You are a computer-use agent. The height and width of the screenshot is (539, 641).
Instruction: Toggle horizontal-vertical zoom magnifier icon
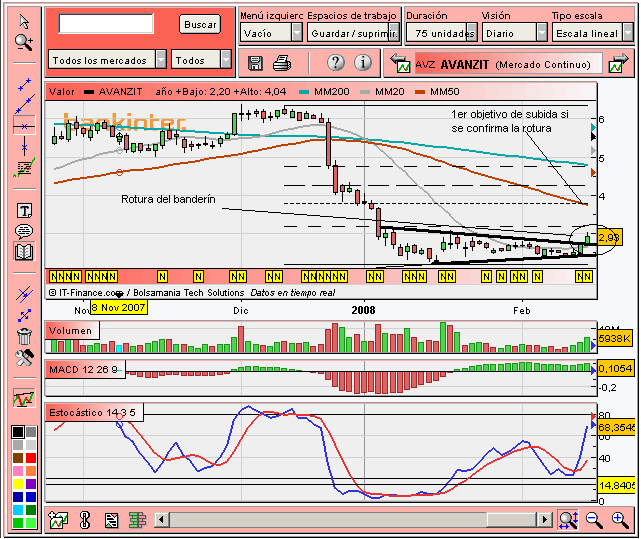click(569, 520)
